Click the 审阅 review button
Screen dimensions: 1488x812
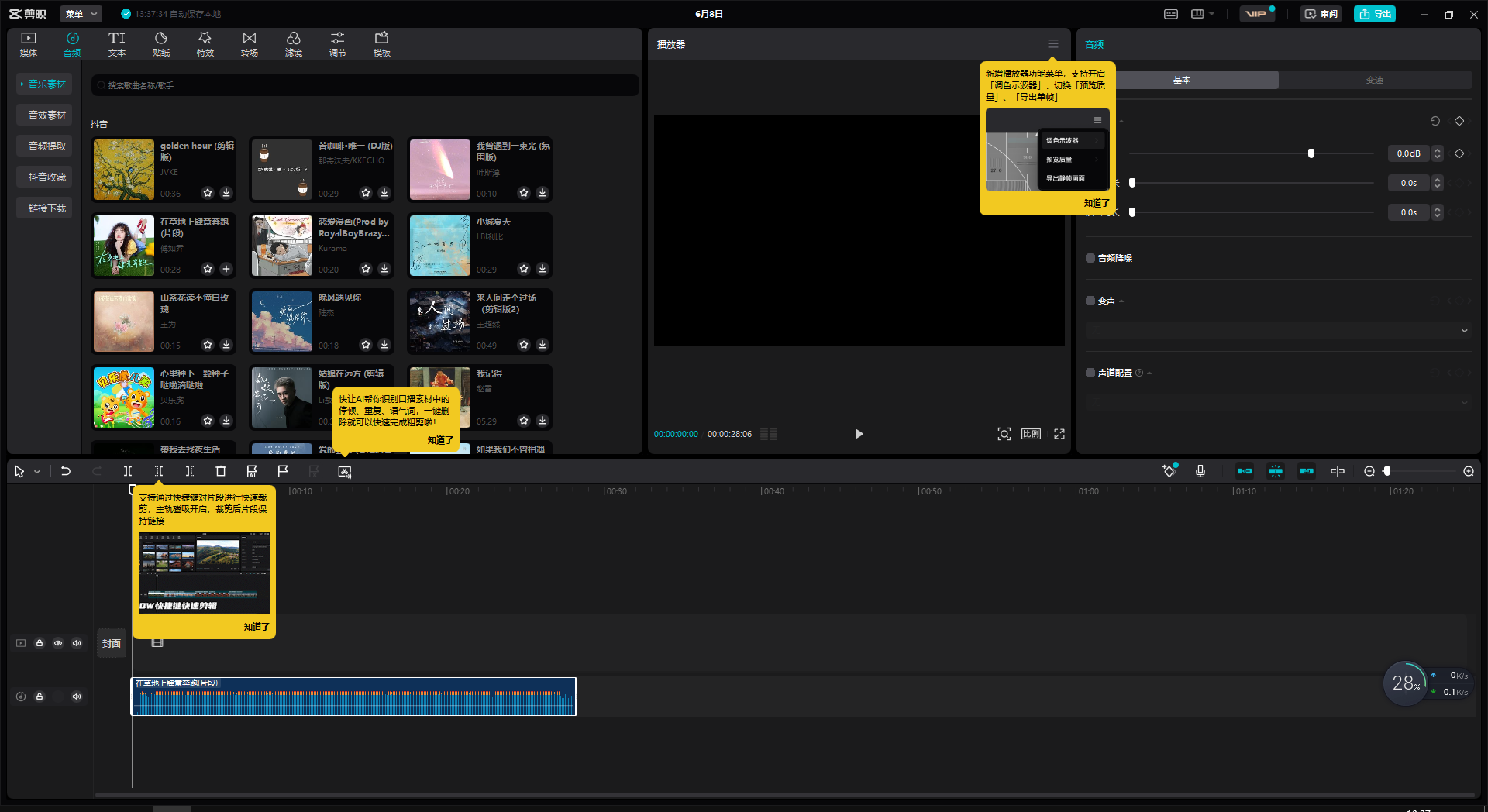(x=1321, y=14)
